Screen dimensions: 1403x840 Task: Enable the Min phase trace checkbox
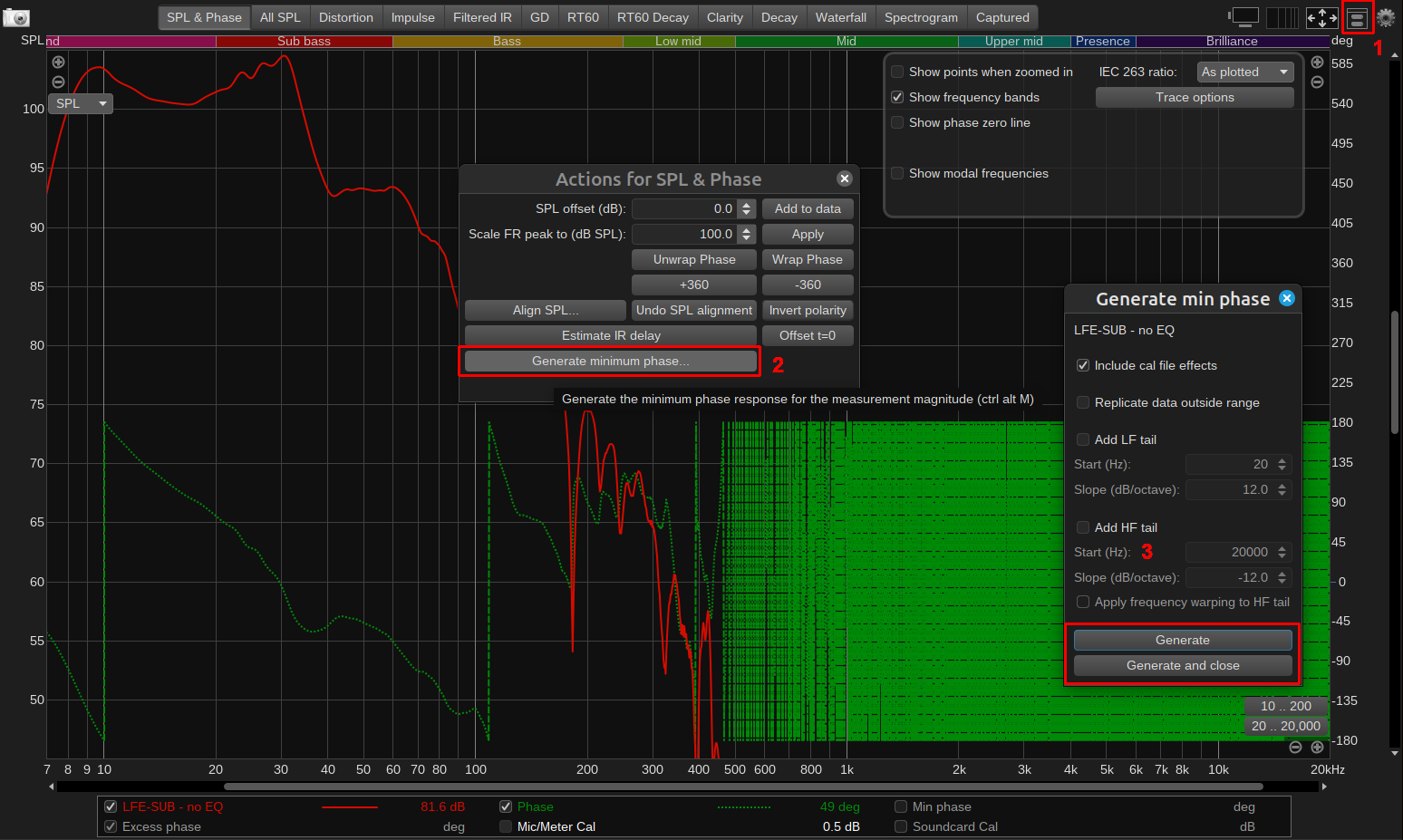point(901,806)
